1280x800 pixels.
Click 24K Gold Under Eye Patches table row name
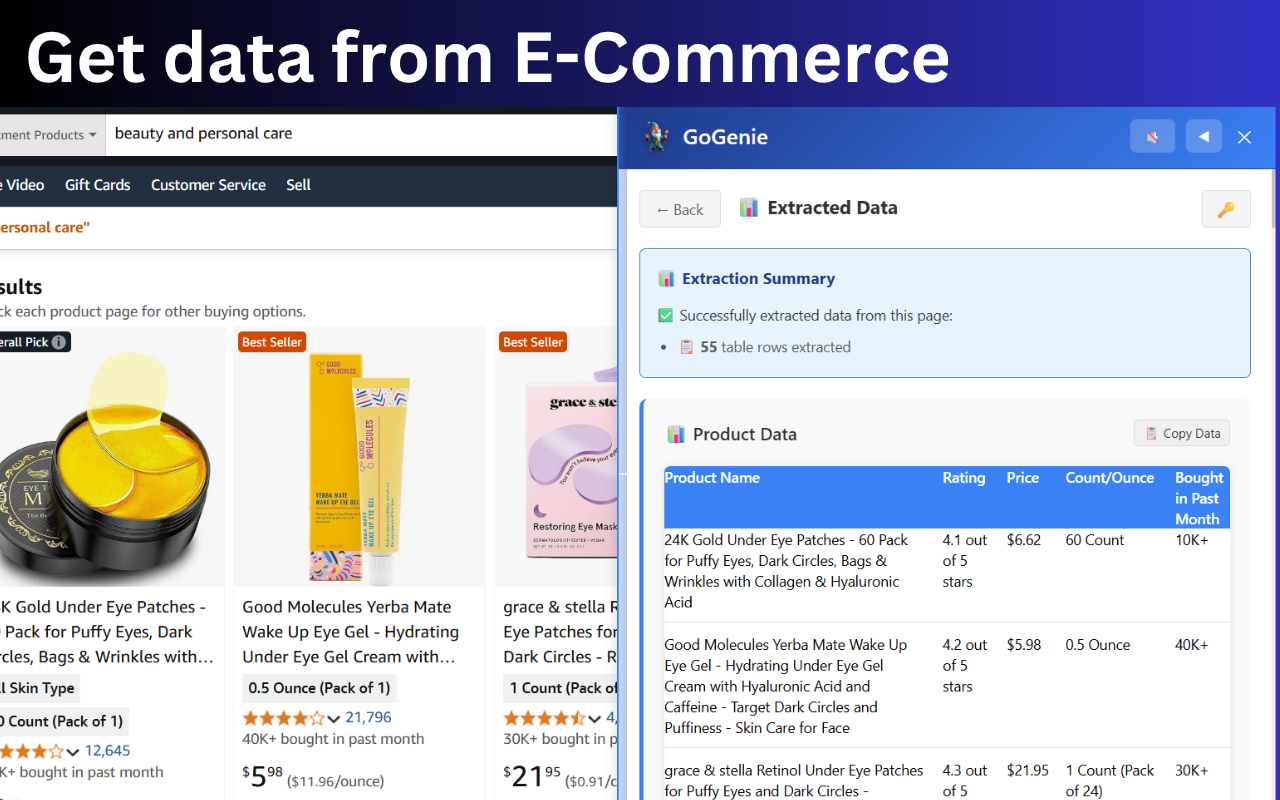click(786, 571)
